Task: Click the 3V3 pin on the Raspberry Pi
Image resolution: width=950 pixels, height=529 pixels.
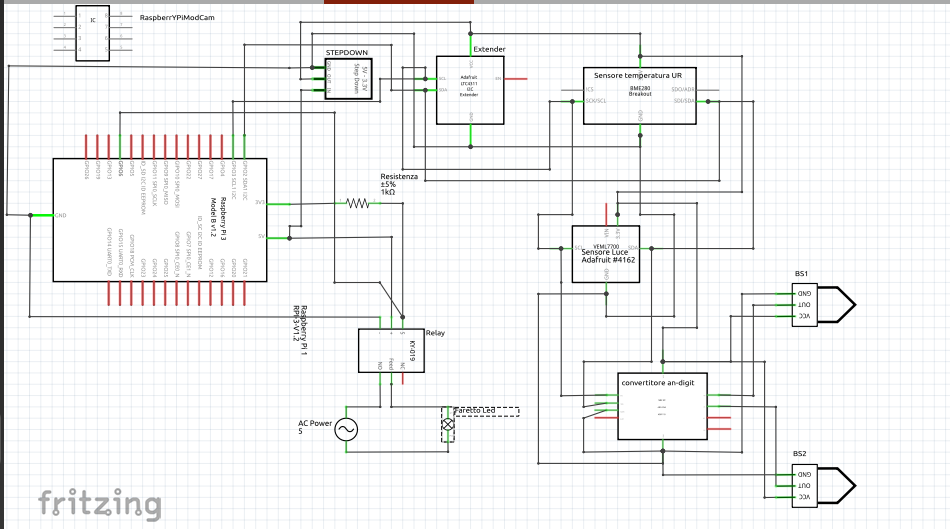Action: [x=279, y=204]
